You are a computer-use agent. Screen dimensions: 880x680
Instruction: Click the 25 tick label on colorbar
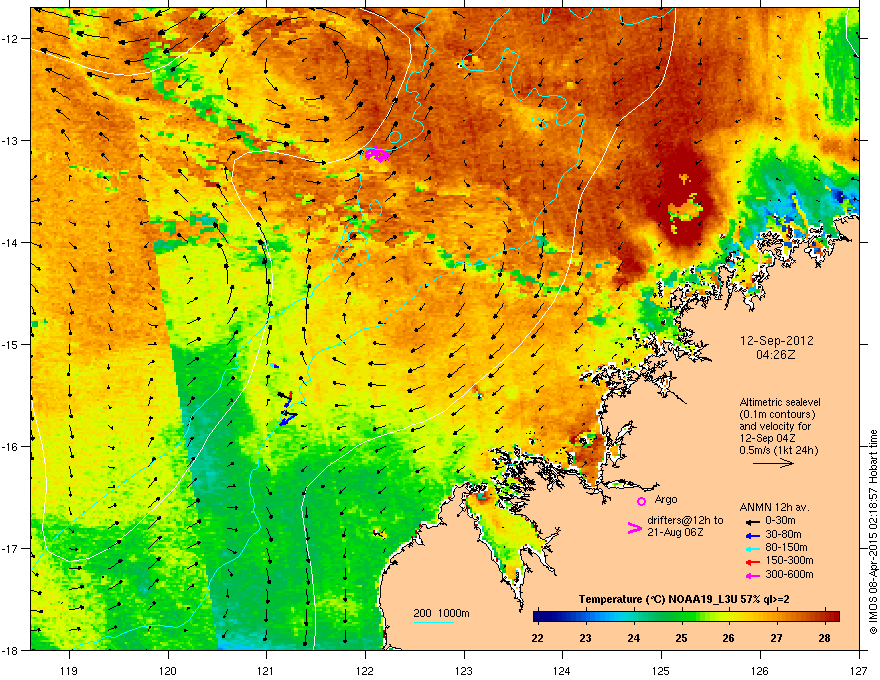click(681, 638)
